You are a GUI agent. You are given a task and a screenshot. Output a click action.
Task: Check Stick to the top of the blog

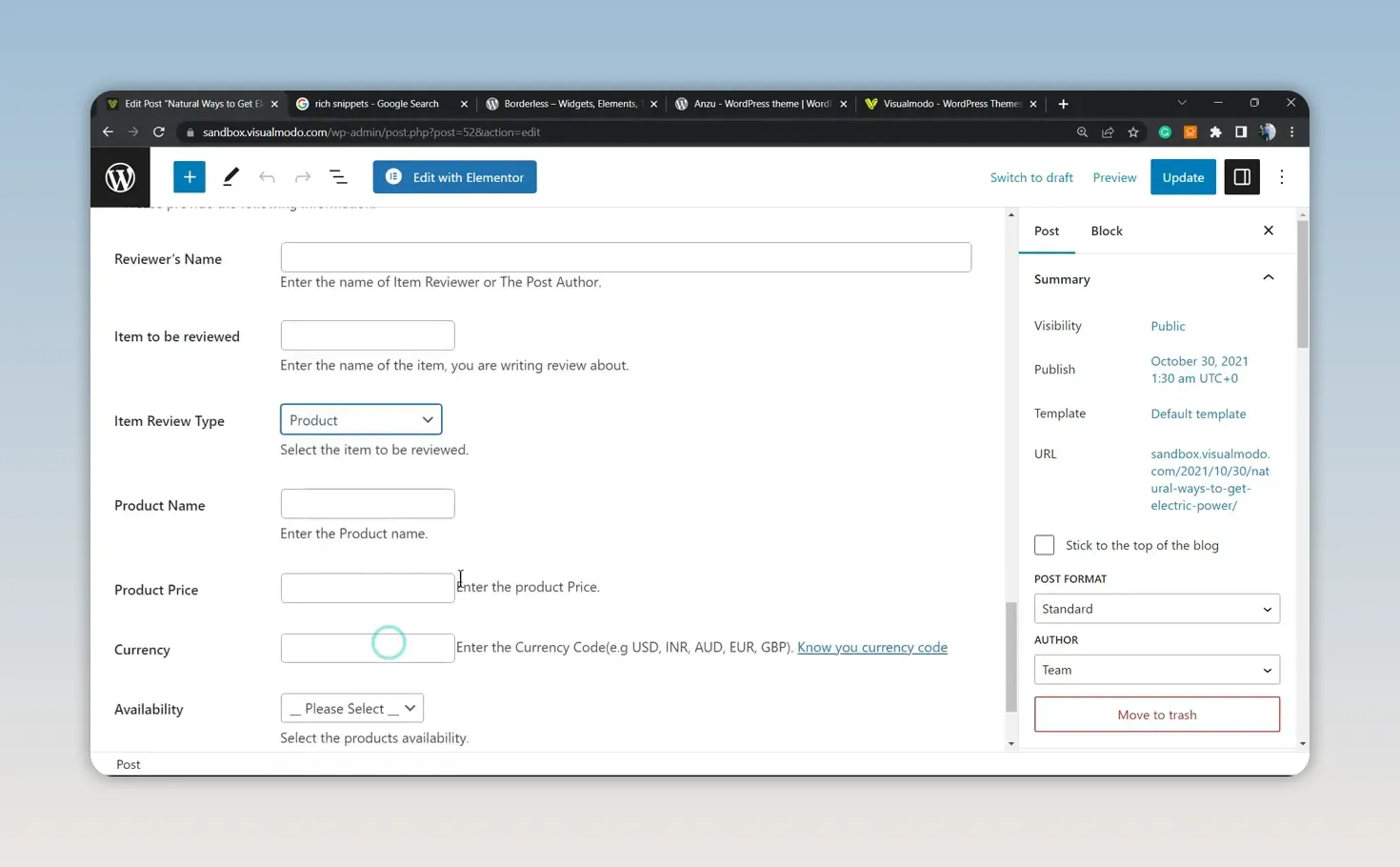coord(1045,545)
